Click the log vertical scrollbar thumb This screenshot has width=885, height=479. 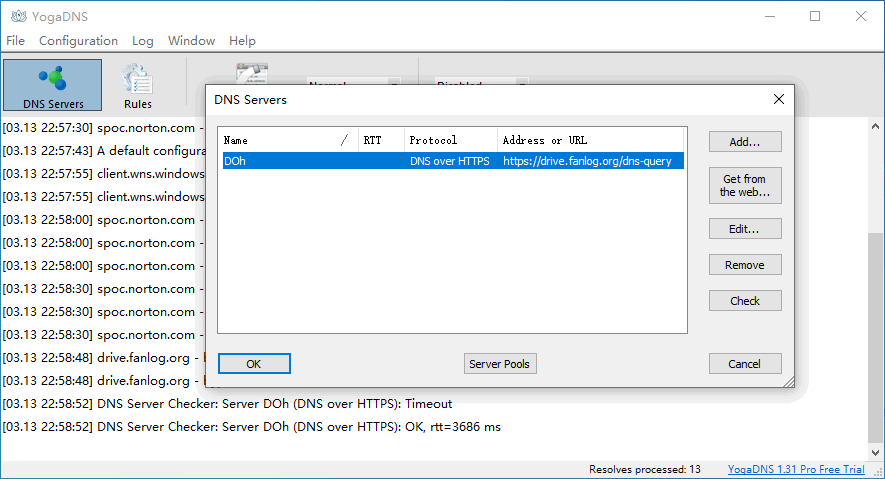(x=875, y=338)
